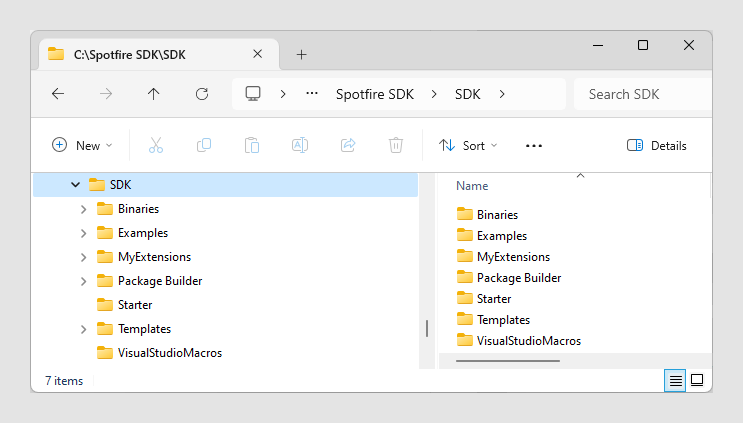
Task: Click the SDK breadcrumb segment
Action: point(468,94)
